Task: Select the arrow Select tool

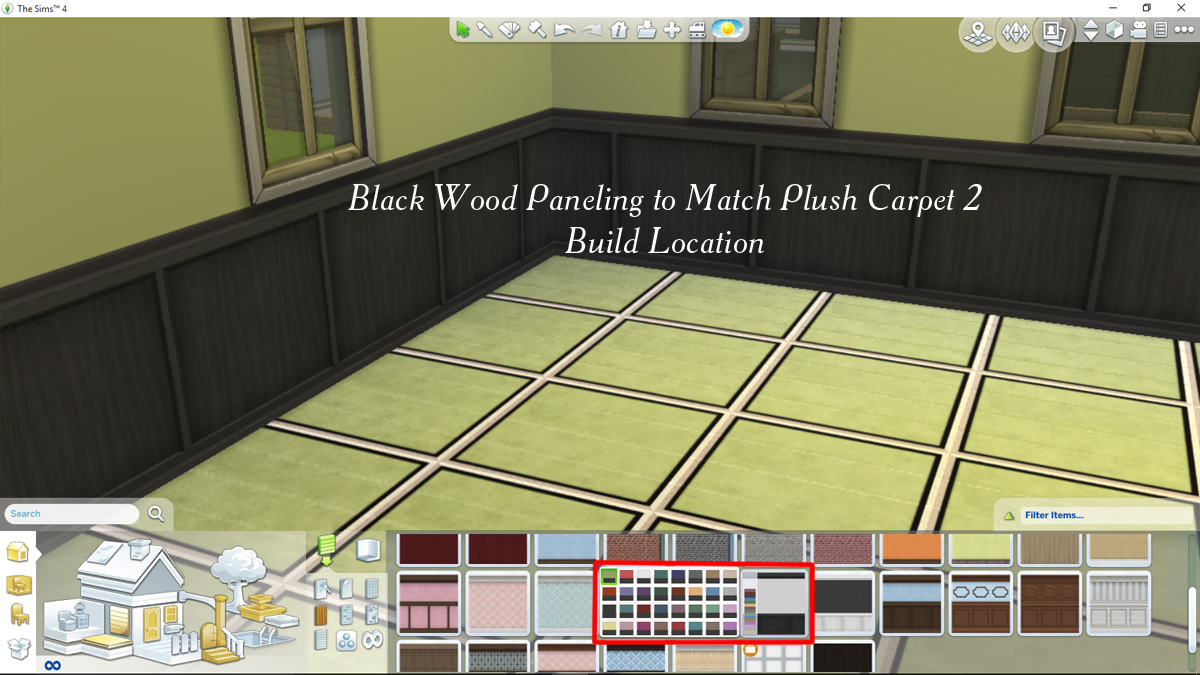Action: [x=463, y=29]
